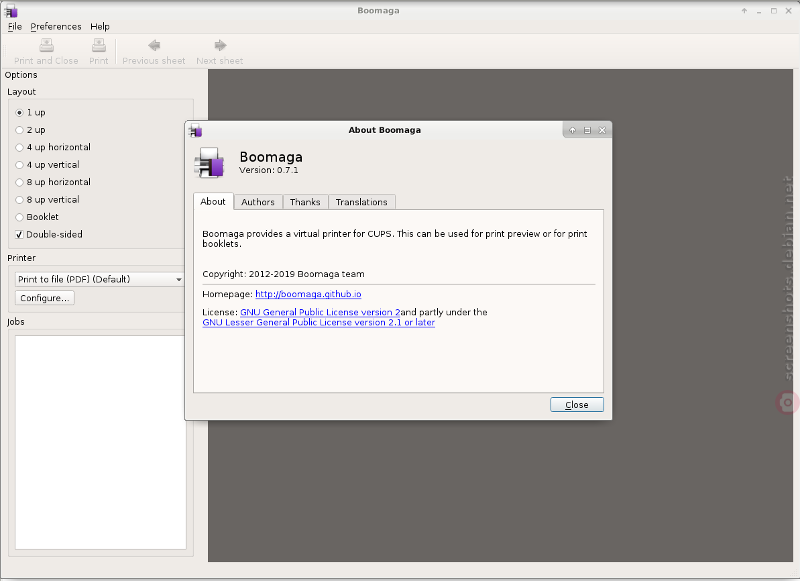Click the Print toolbar icon

coord(98,45)
